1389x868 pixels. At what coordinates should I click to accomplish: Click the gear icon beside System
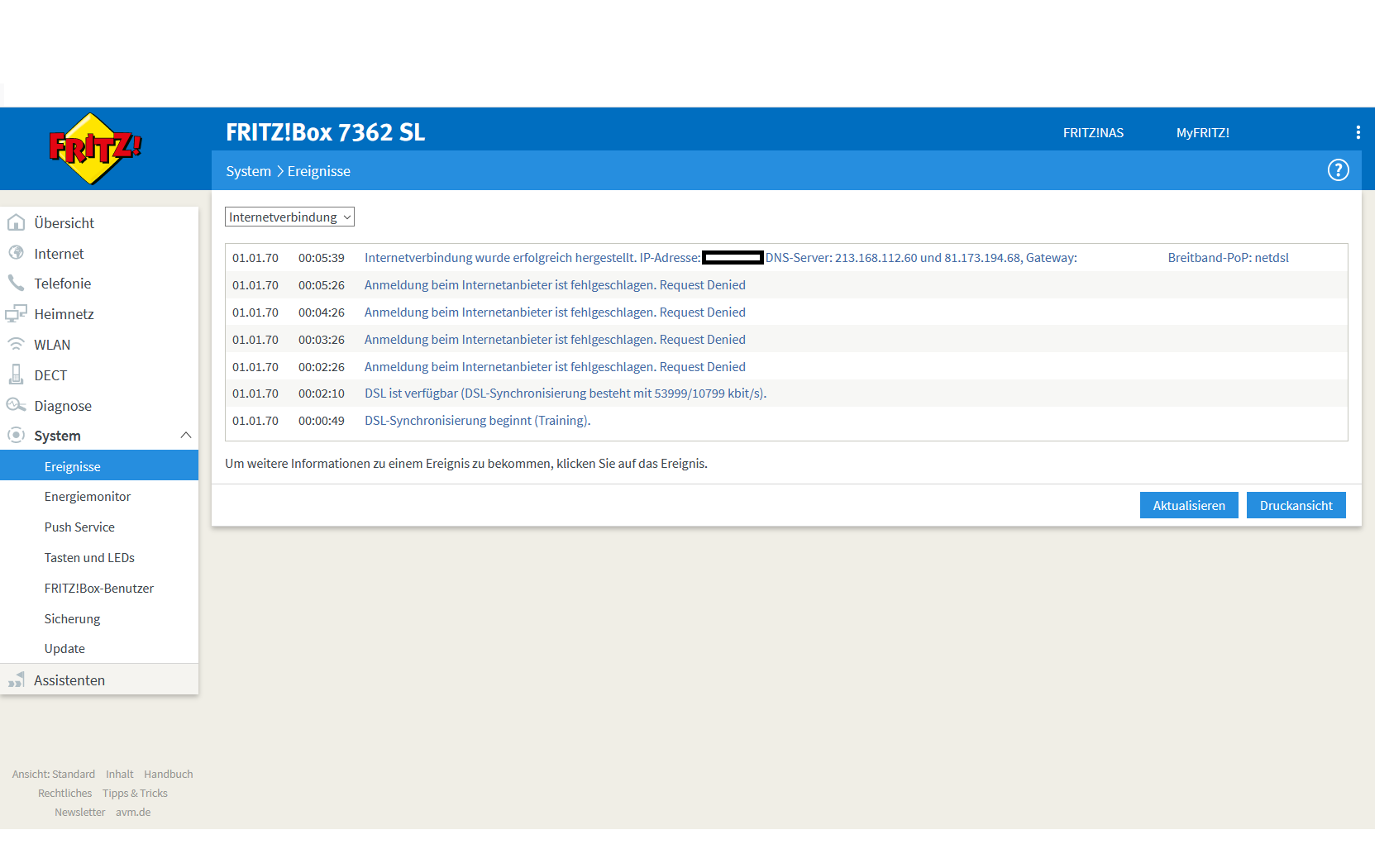[x=16, y=435]
